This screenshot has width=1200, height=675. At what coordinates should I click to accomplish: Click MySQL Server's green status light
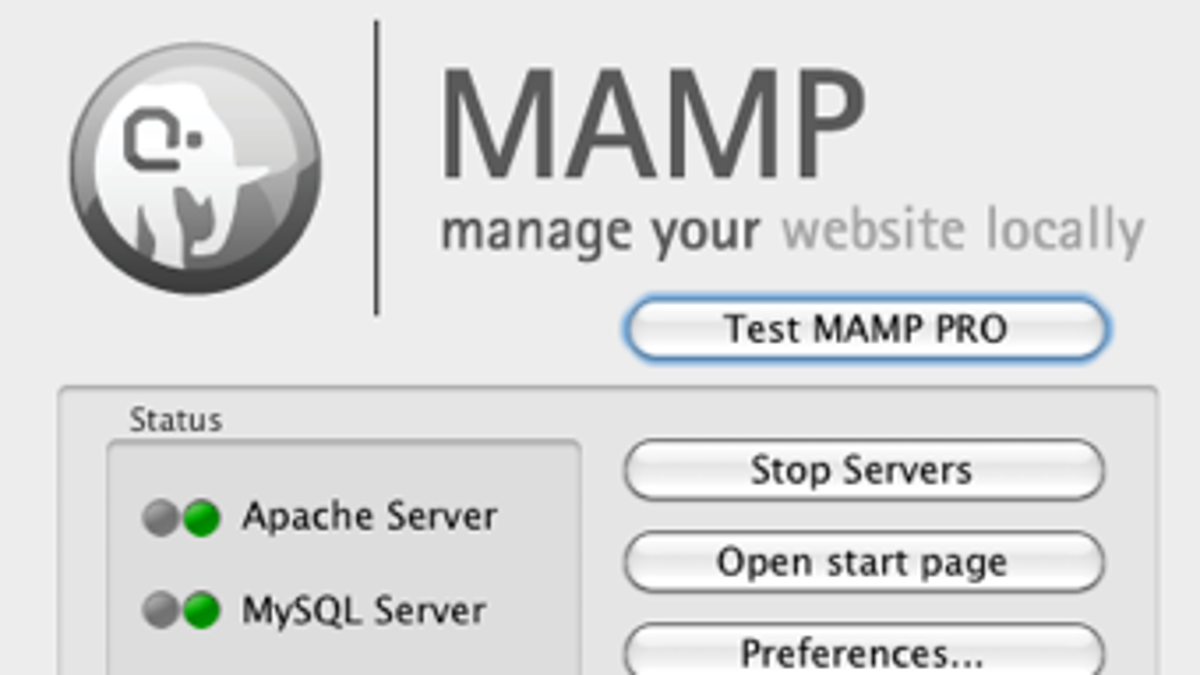202,610
